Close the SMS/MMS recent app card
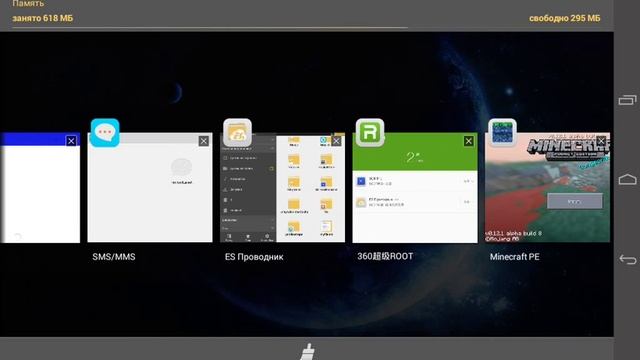 [204, 141]
